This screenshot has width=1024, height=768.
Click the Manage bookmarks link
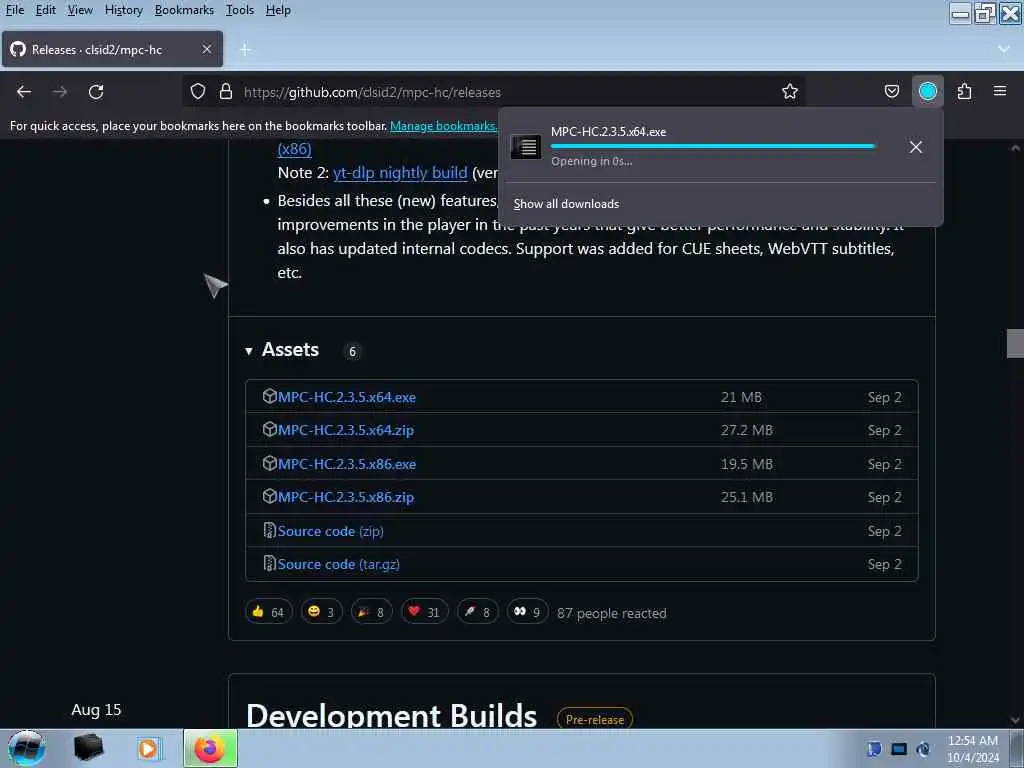point(443,126)
